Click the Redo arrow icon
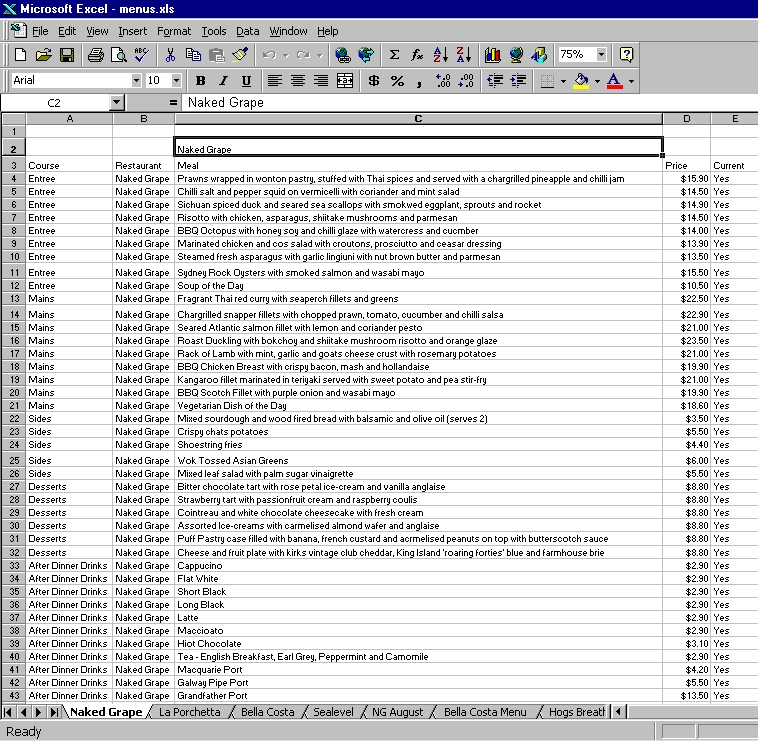 (303, 55)
